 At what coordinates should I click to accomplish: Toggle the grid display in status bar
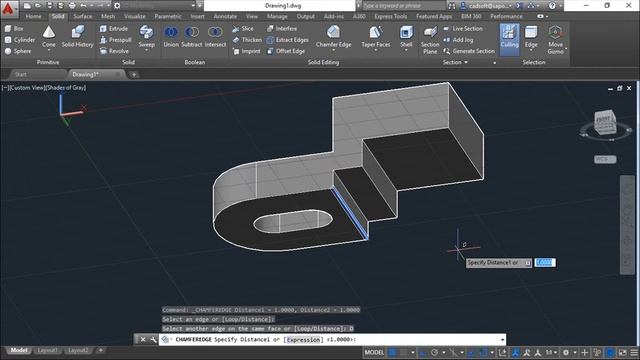[392, 352]
